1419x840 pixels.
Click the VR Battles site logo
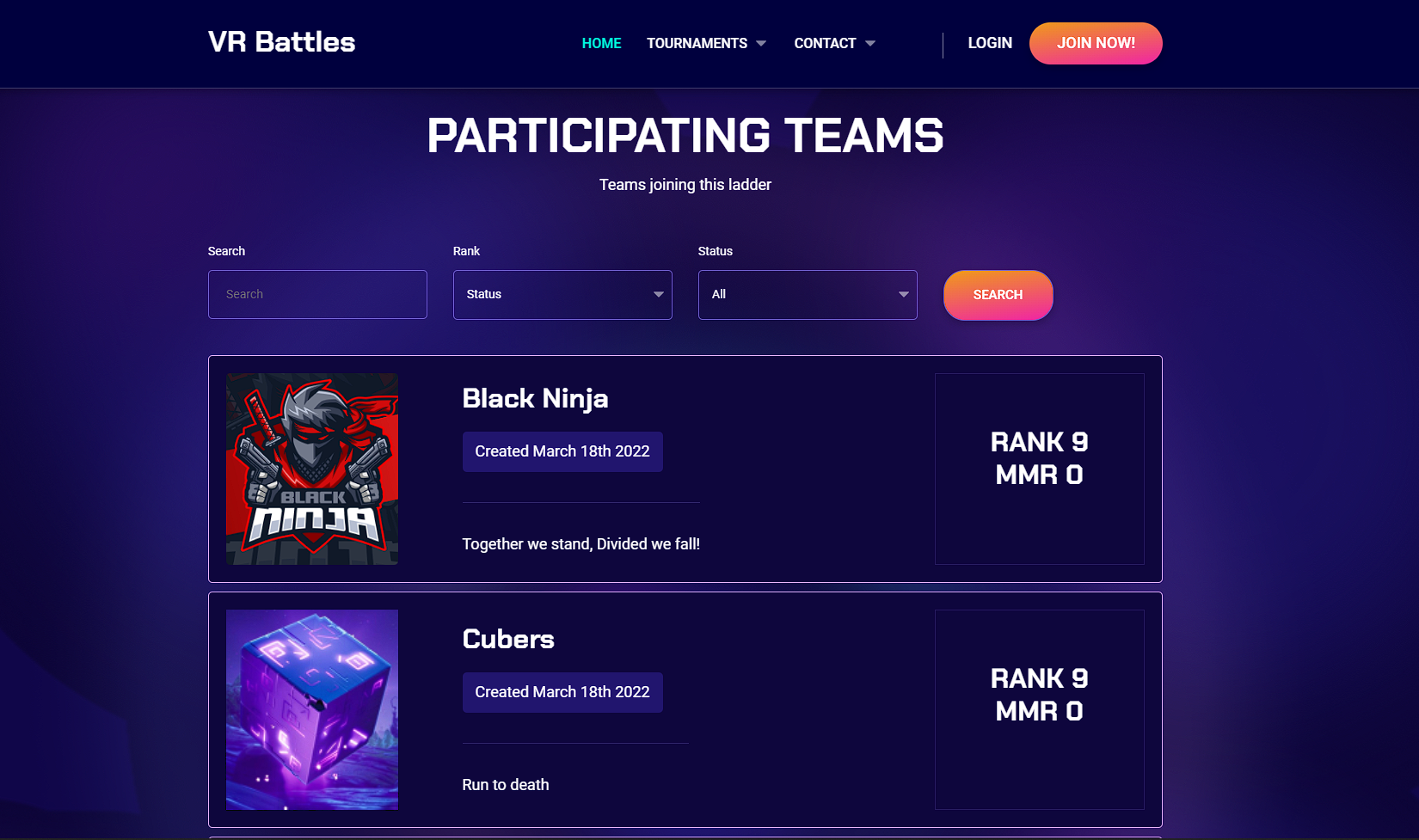coord(281,42)
